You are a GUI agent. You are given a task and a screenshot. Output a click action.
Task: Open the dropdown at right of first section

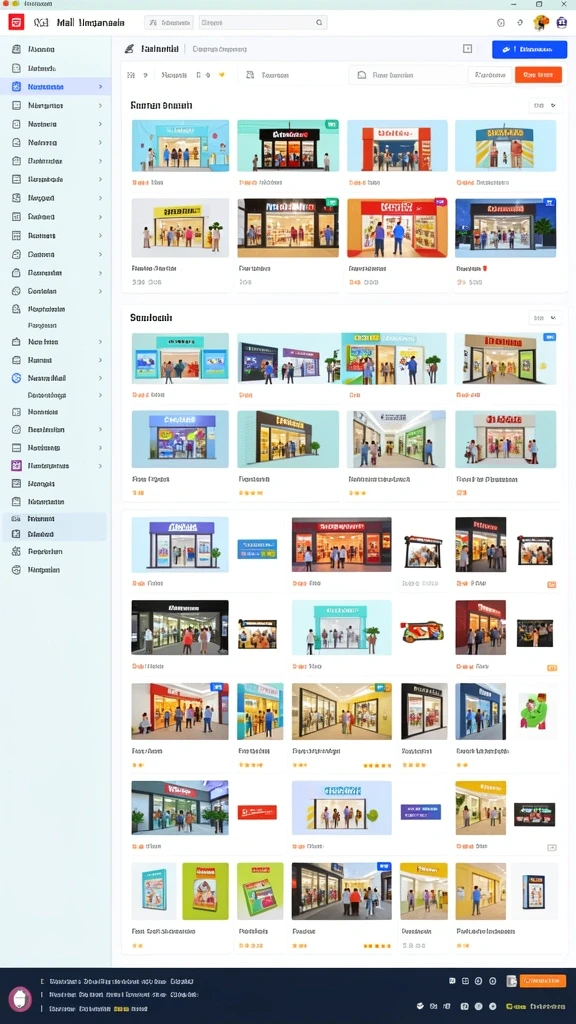(545, 105)
